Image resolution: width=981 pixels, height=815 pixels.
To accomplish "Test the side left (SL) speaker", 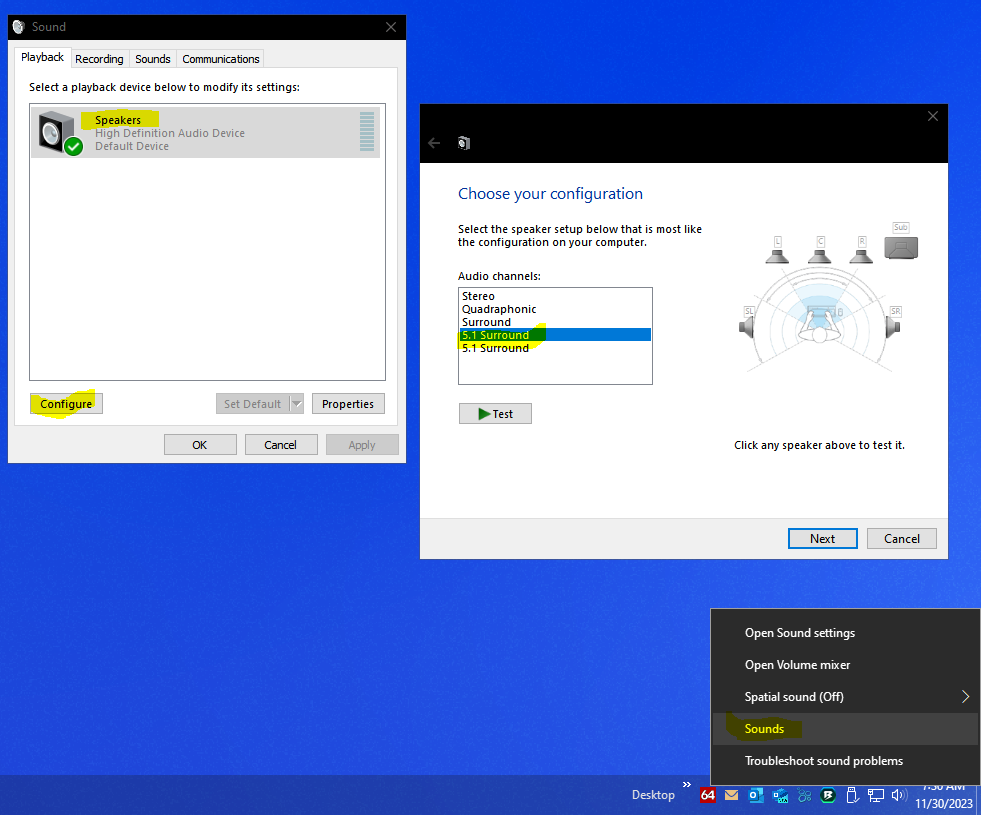I will [748, 326].
